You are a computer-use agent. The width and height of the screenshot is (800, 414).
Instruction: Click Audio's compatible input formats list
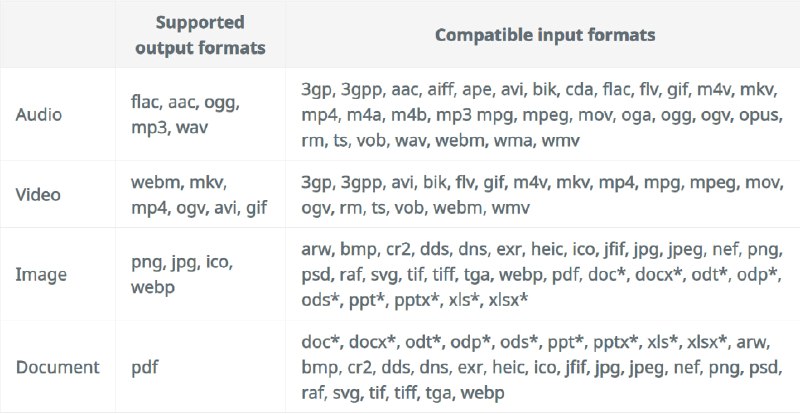click(541, 115)
